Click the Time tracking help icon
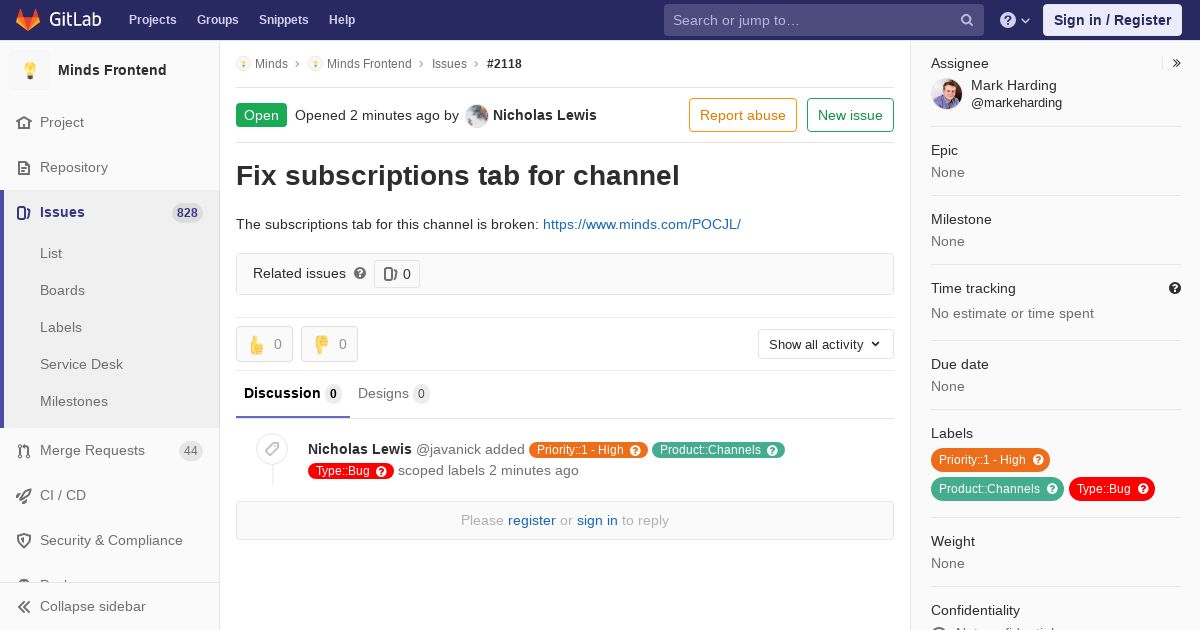The image size is (1200, 630). coord(1175,288)
